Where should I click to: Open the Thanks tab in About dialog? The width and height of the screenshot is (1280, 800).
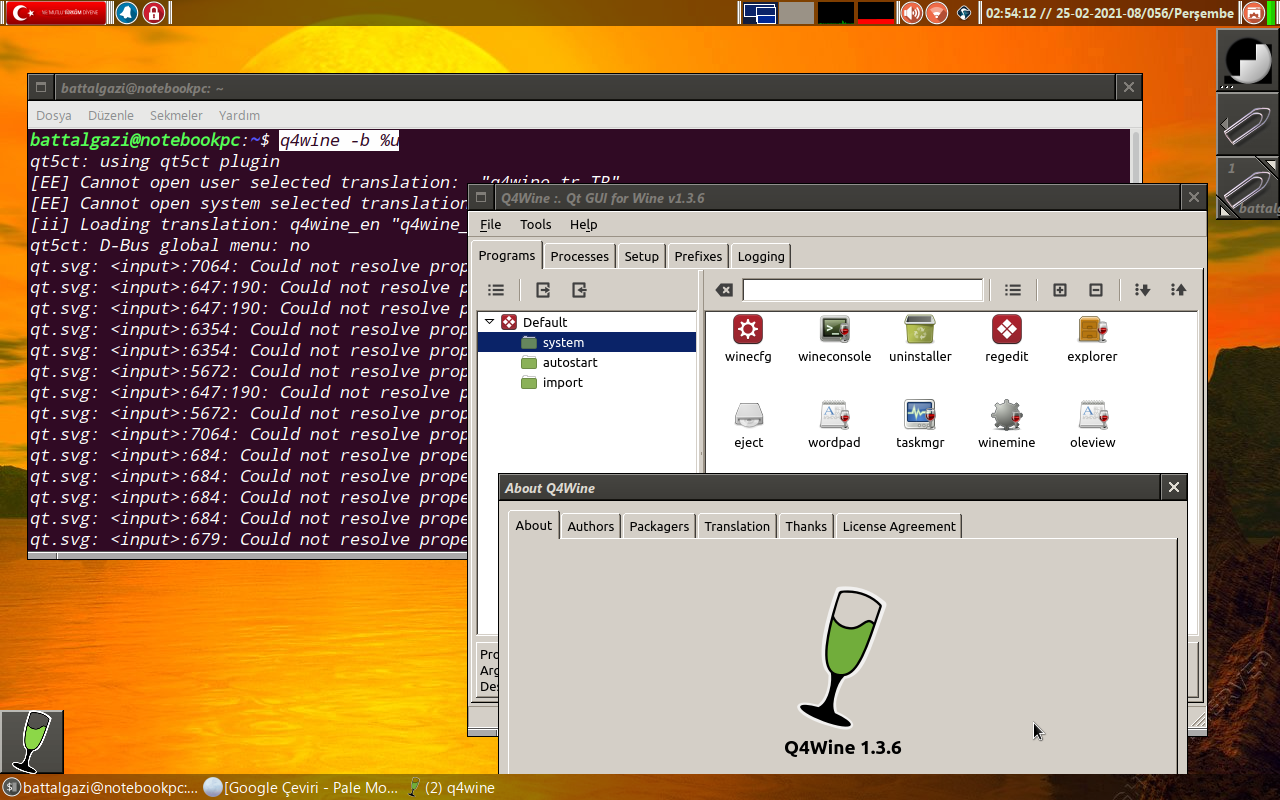click(806, 526)
